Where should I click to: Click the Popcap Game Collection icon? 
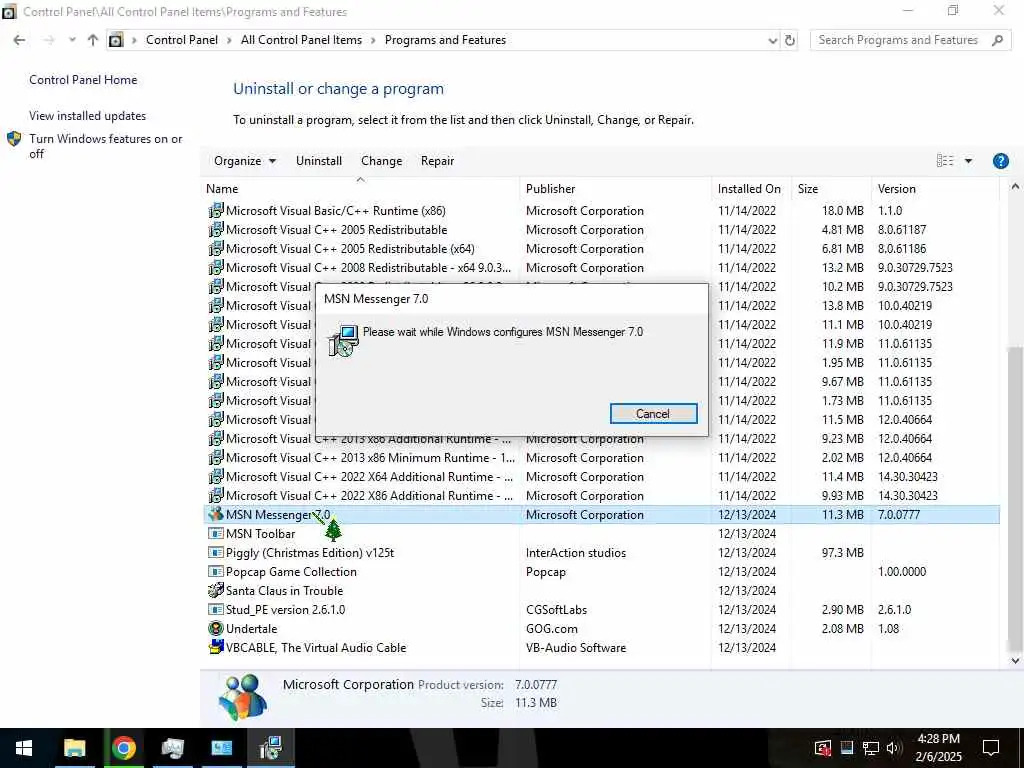pyautogui.click(x=216, y=571)
